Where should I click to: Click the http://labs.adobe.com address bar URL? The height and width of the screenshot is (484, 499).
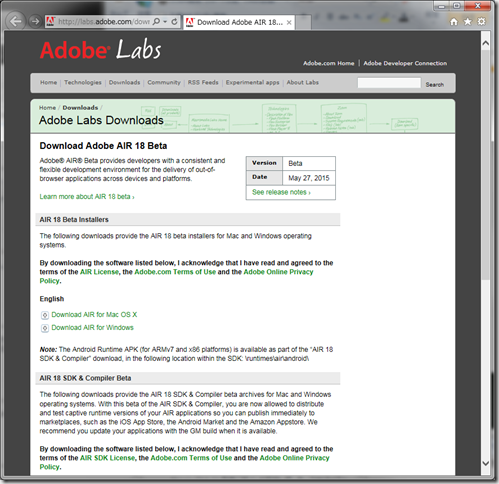(x=104, y=22)
